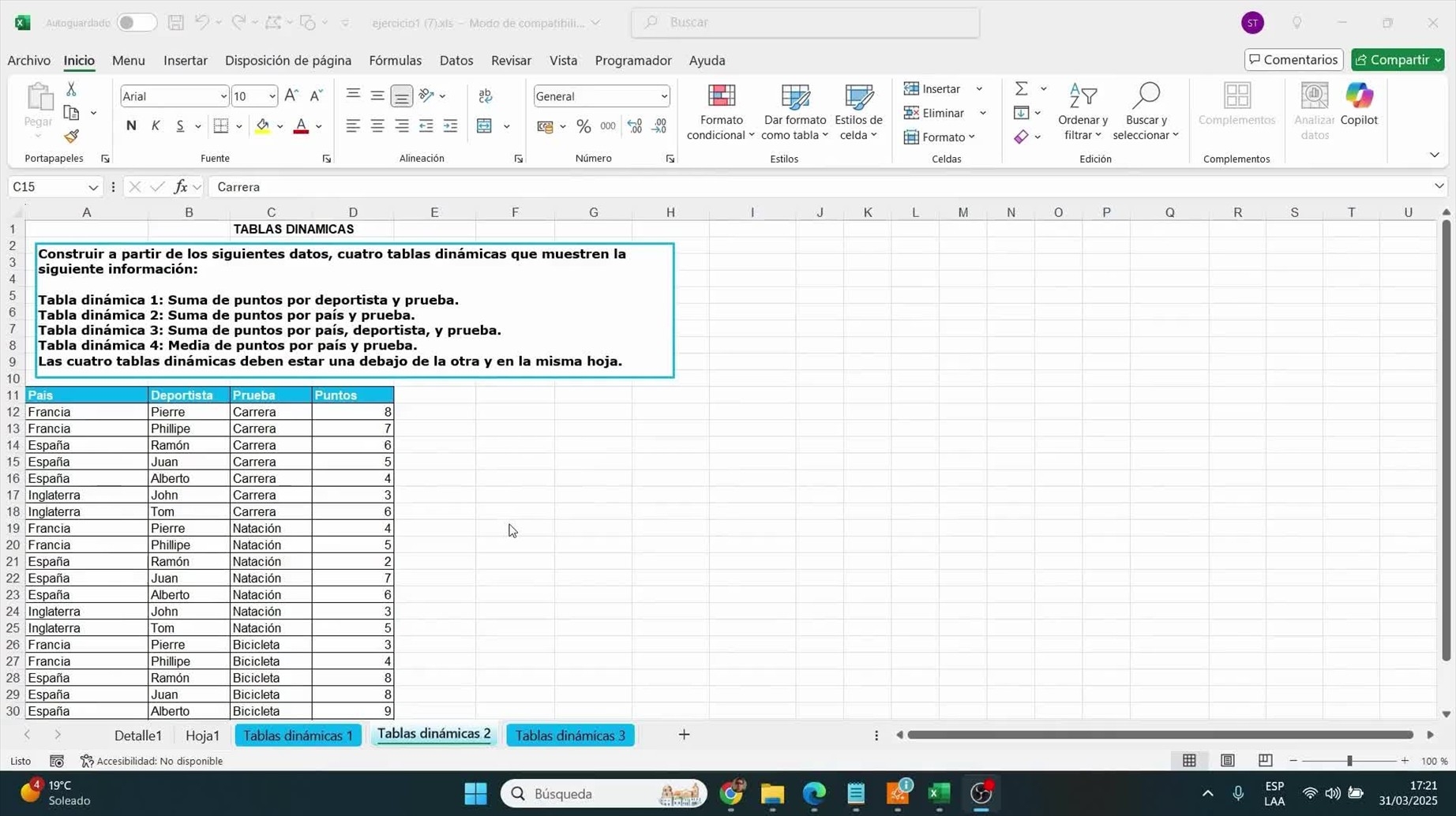Screen dimensions: 1456x816
Task: Click the insert function fx icon
Action: click(x=181, y=187)
